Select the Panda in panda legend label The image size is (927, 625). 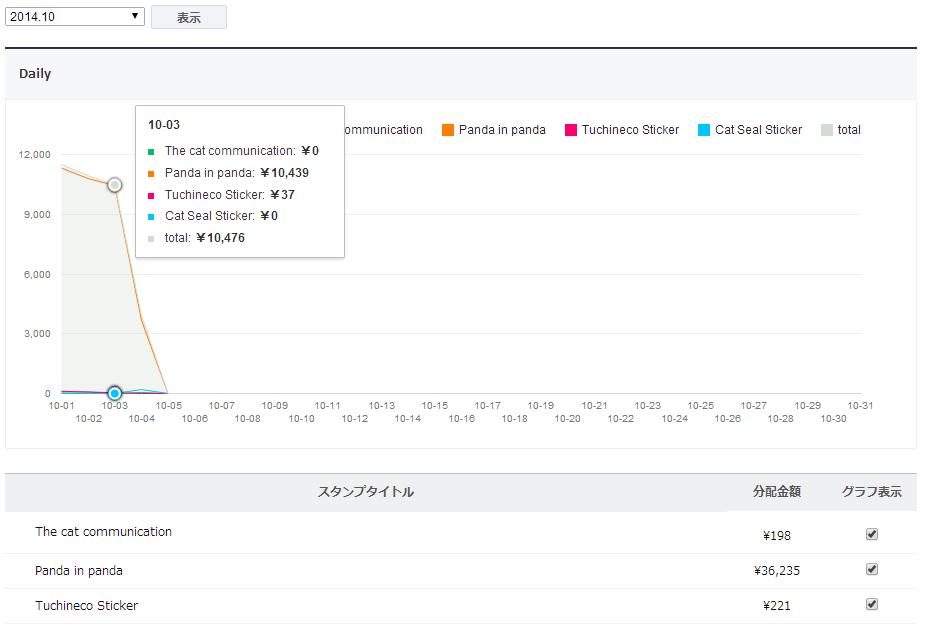[x=502, y=130]
